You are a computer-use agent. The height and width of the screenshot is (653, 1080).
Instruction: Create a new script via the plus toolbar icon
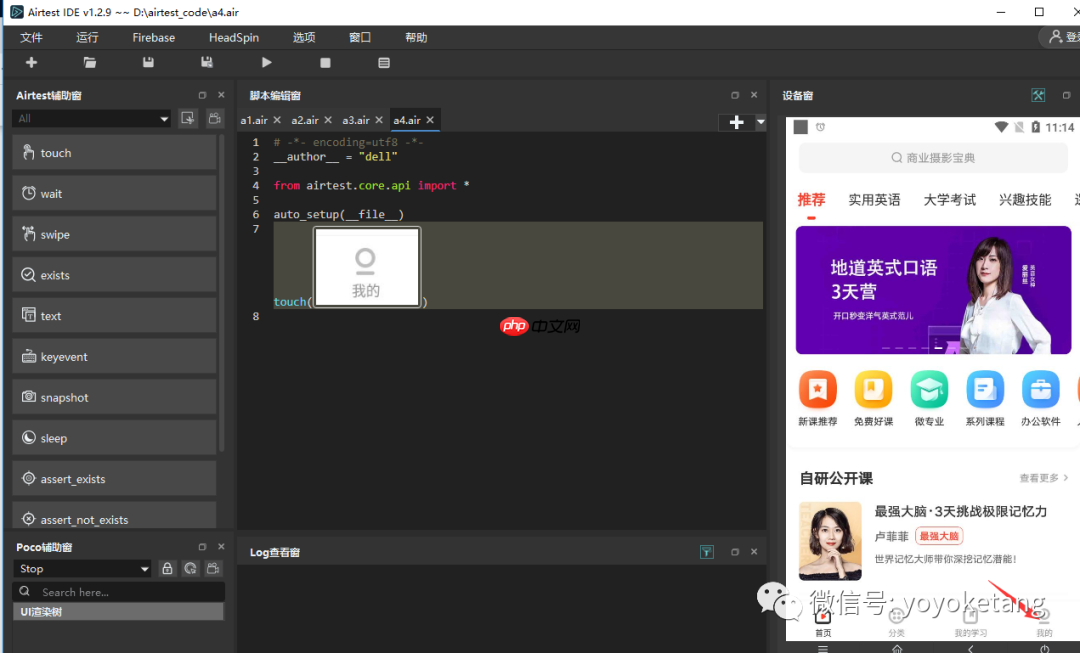[30, 62]
